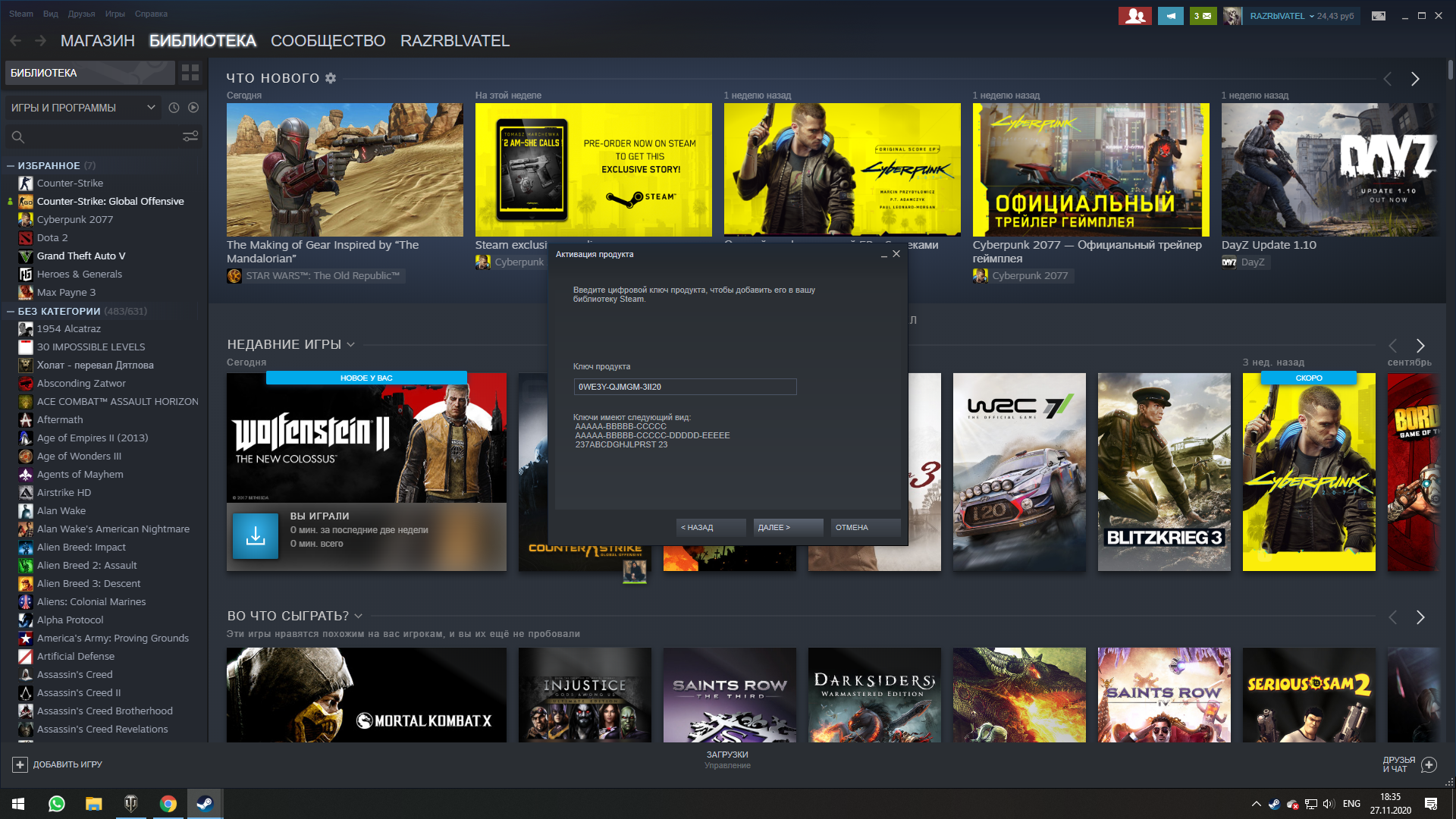The image size is (1456, 819).
Task: Select Grand Theft Auto V in library
Action: pos(80,256)
